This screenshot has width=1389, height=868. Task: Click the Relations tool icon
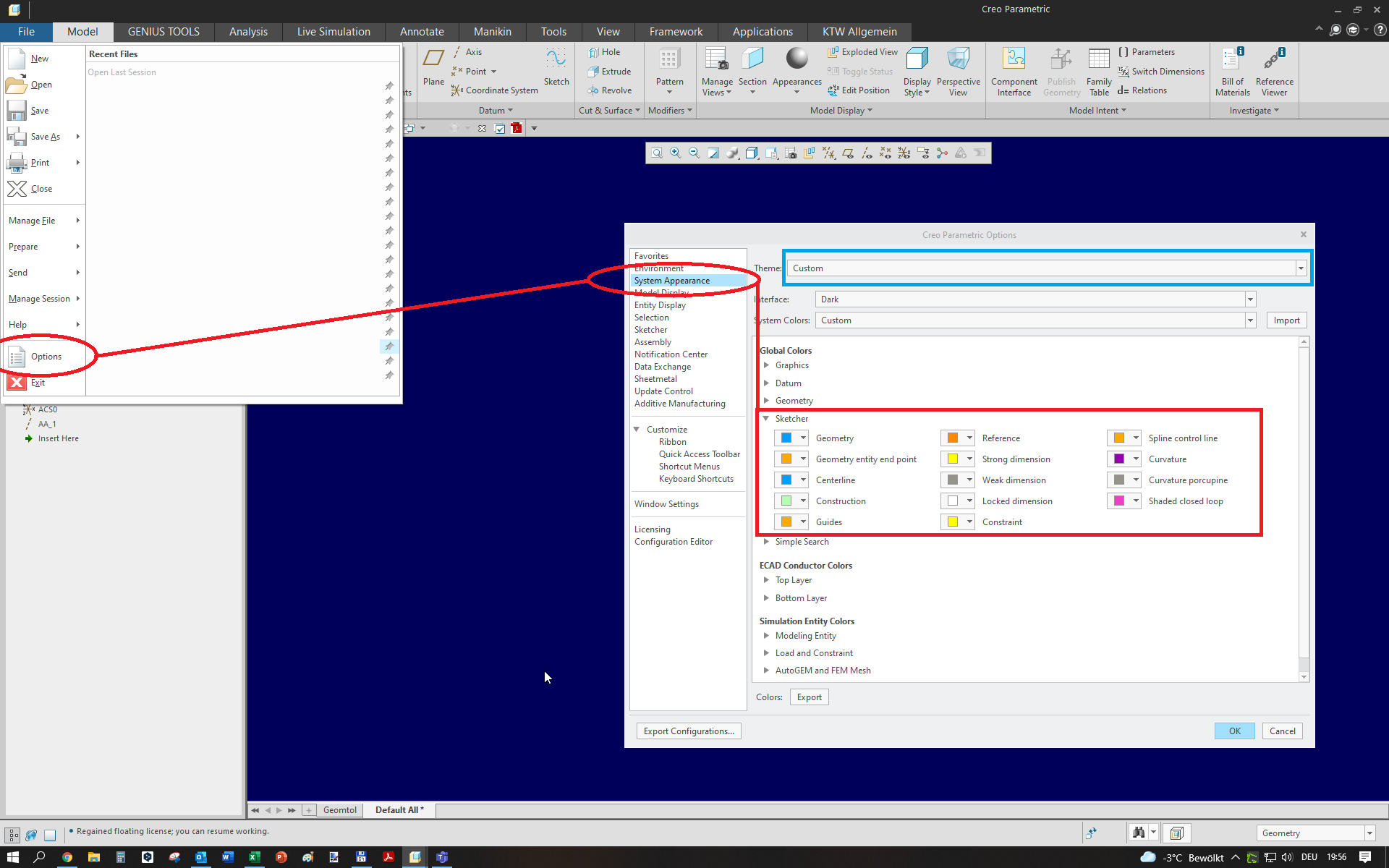pos(1142,90)
